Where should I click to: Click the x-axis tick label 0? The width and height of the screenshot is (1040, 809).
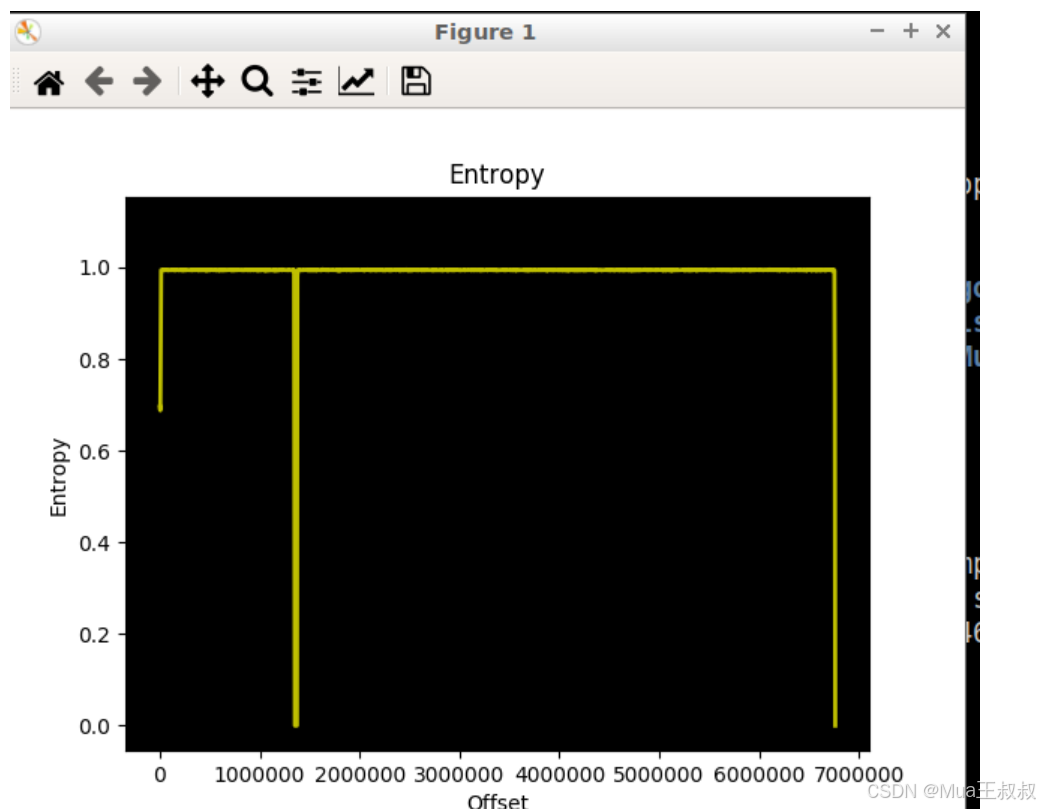click(161, 775)
